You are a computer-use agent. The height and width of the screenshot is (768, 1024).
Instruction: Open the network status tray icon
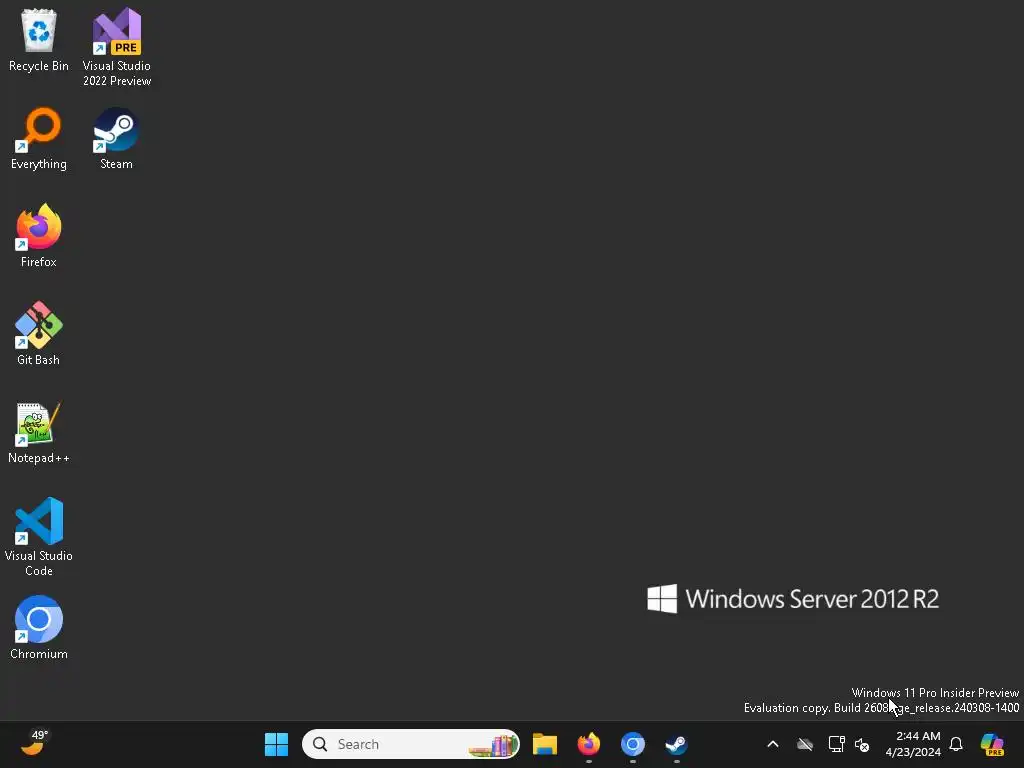coord(836,744)
